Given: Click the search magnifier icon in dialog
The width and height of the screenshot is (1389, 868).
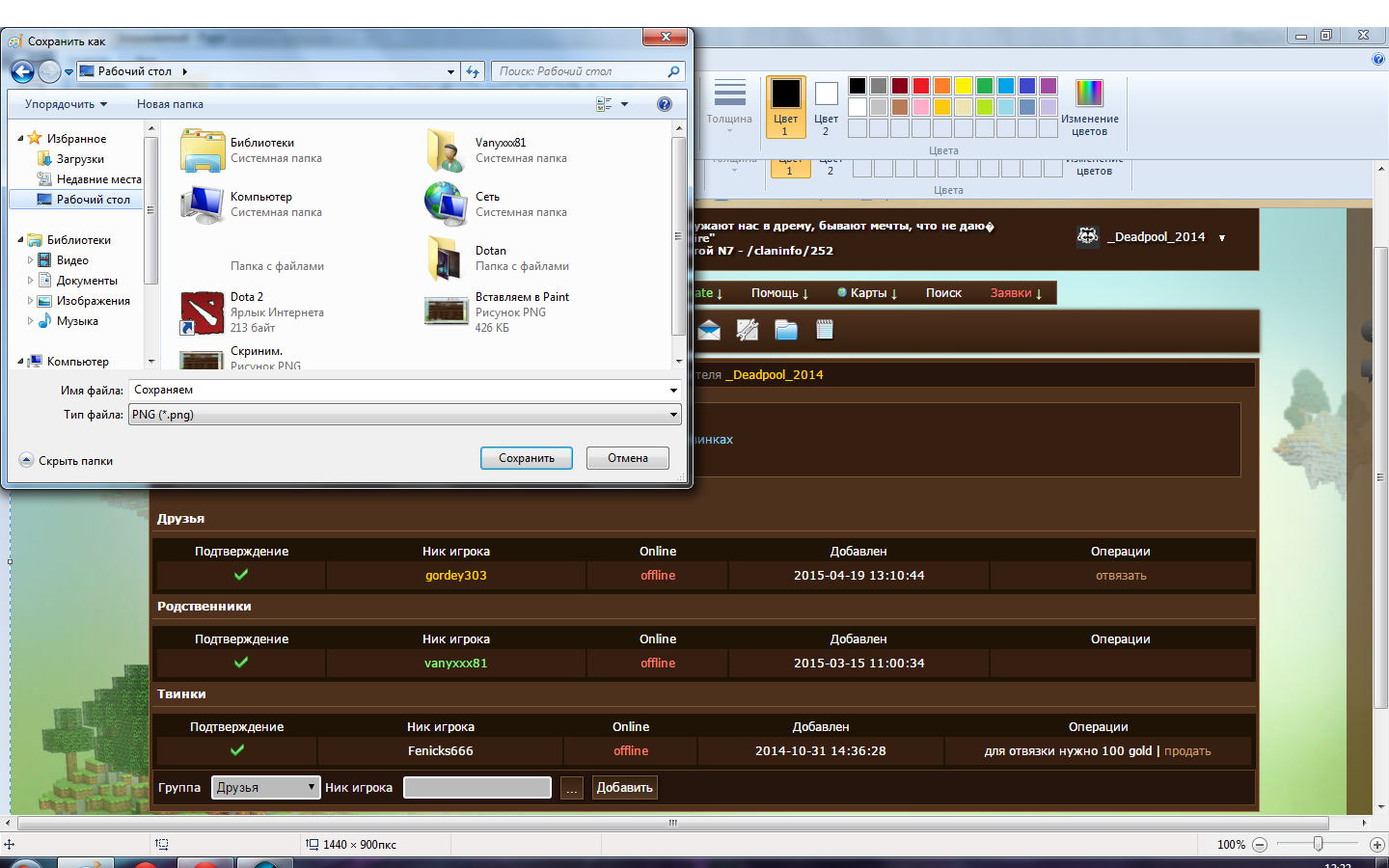Looking at the screenshot, I should coord(673,71).
